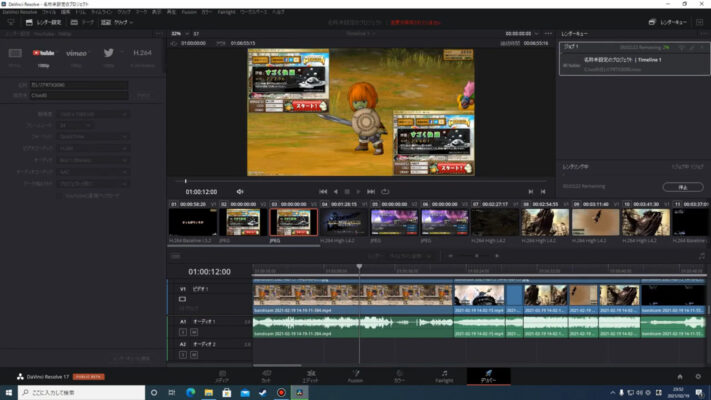Play forward in the viewer
The width and height of the screenshot is (711, 400).
(358, 192)
